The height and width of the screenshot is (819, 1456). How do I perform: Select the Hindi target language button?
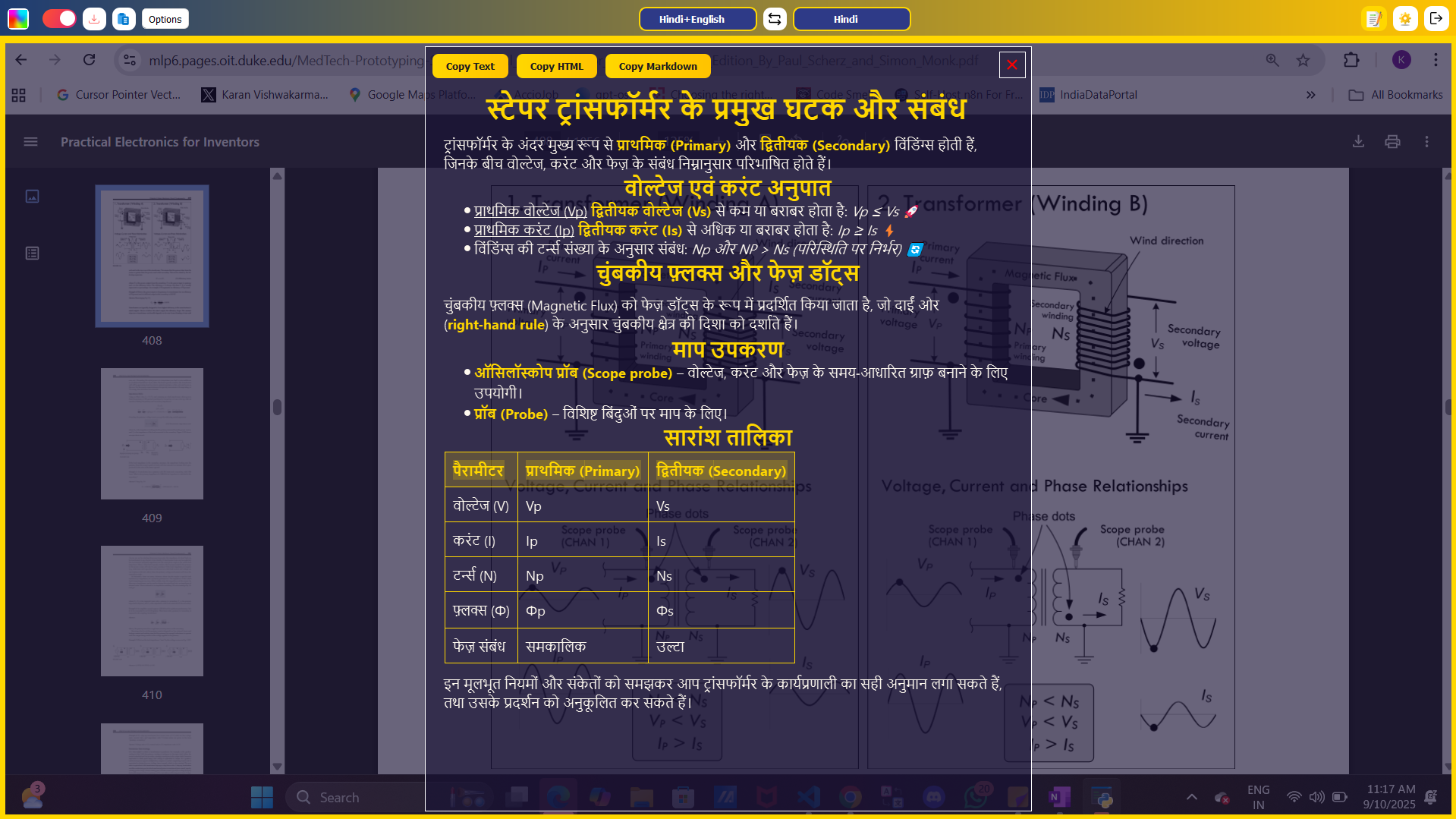[851, 19]
